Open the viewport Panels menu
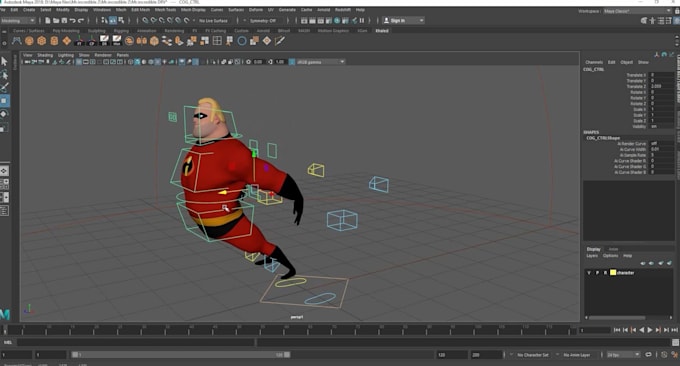This screenshot has width=680, height=366. click(123, 55)
